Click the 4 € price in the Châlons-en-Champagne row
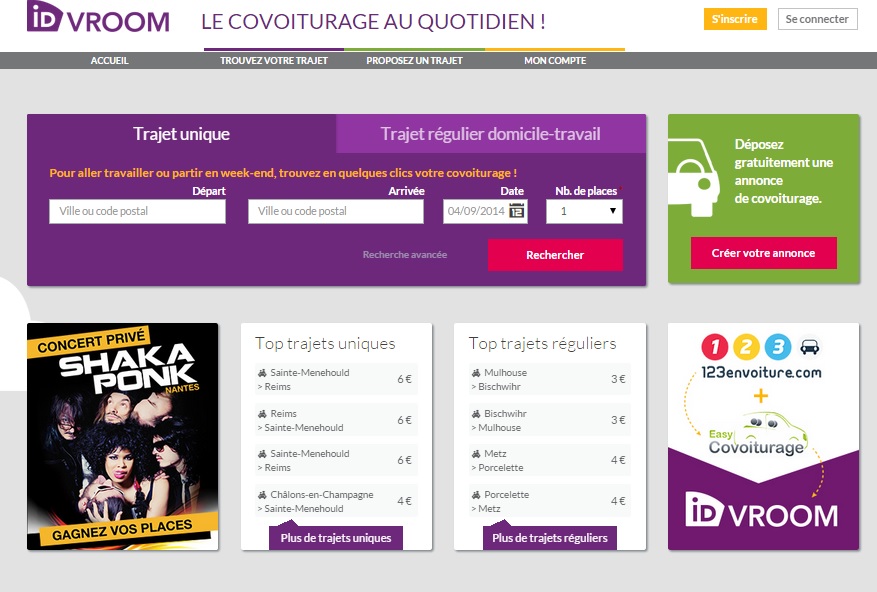The height and width of the screenshot is (592, 877). (404, 501)
